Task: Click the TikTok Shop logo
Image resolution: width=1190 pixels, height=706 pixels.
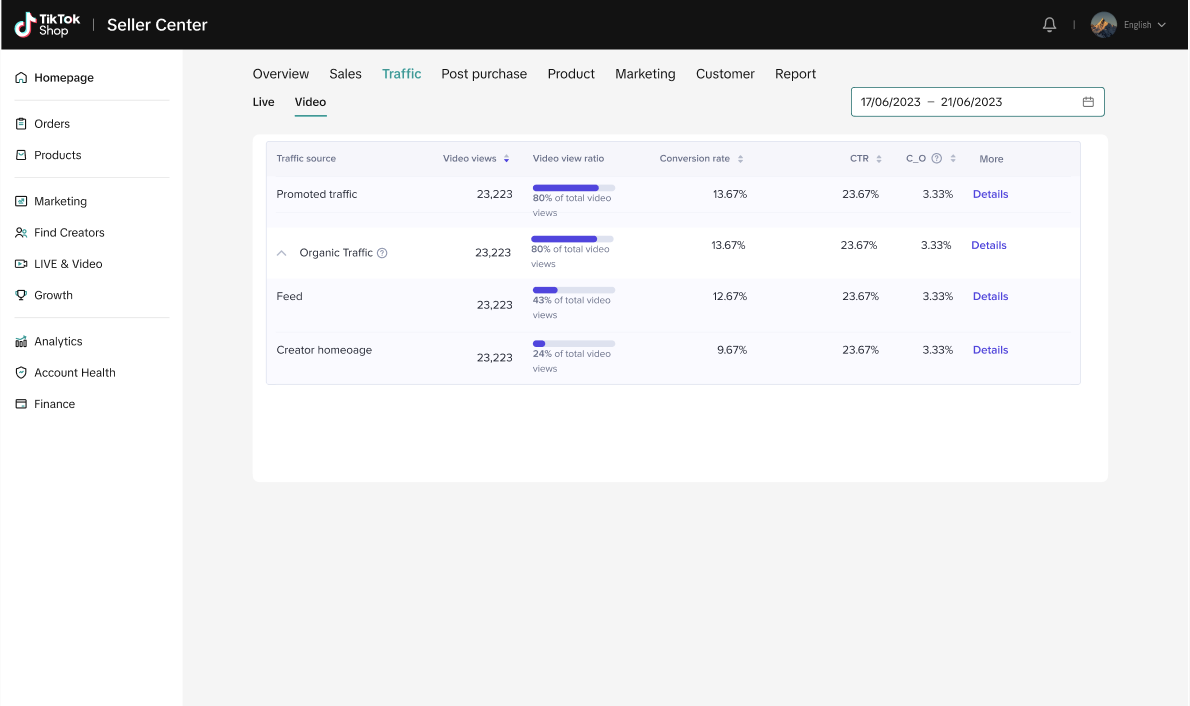Action: coord(47,25)
